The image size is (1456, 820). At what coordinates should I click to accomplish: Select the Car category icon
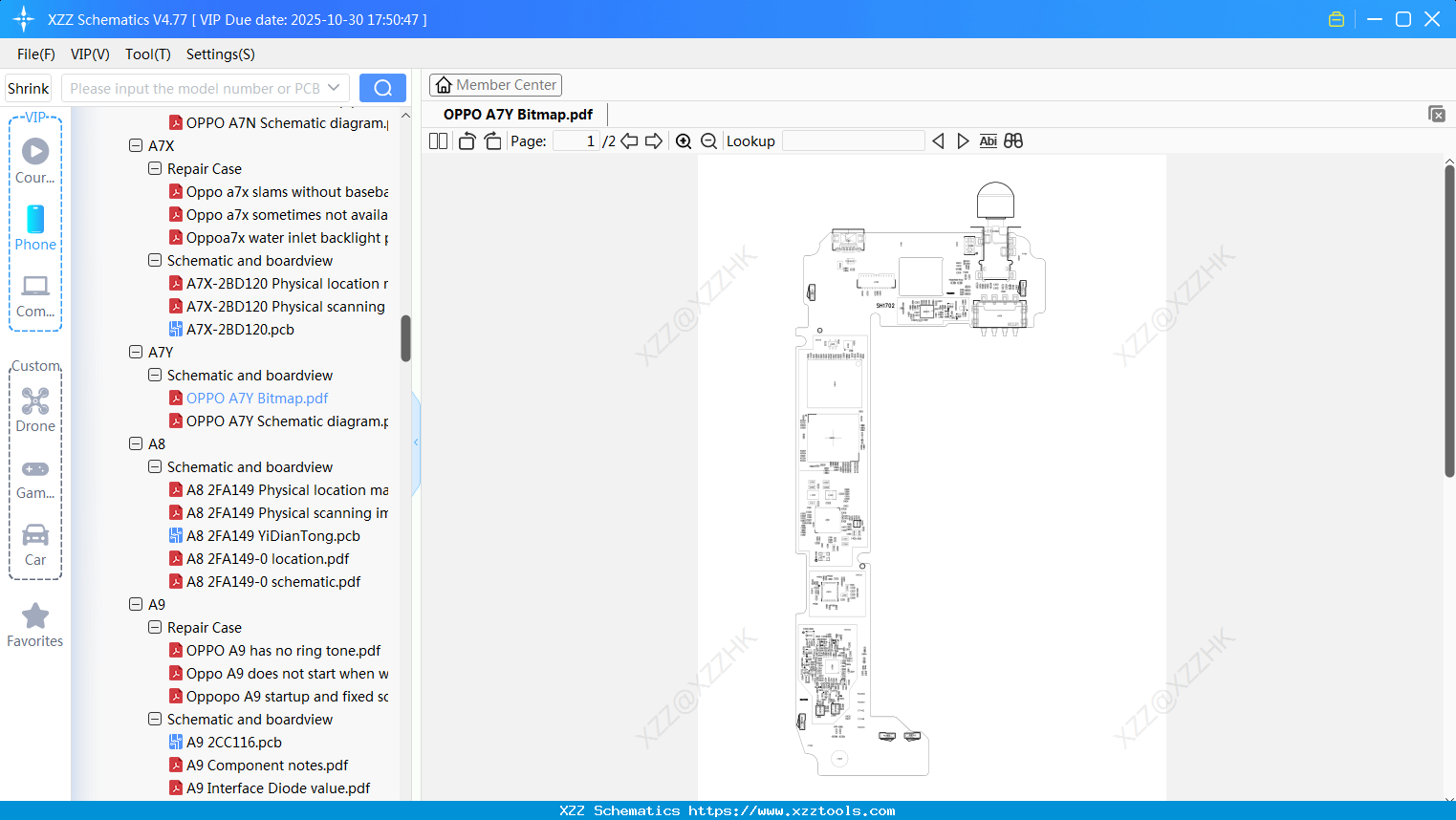[35, 545]
